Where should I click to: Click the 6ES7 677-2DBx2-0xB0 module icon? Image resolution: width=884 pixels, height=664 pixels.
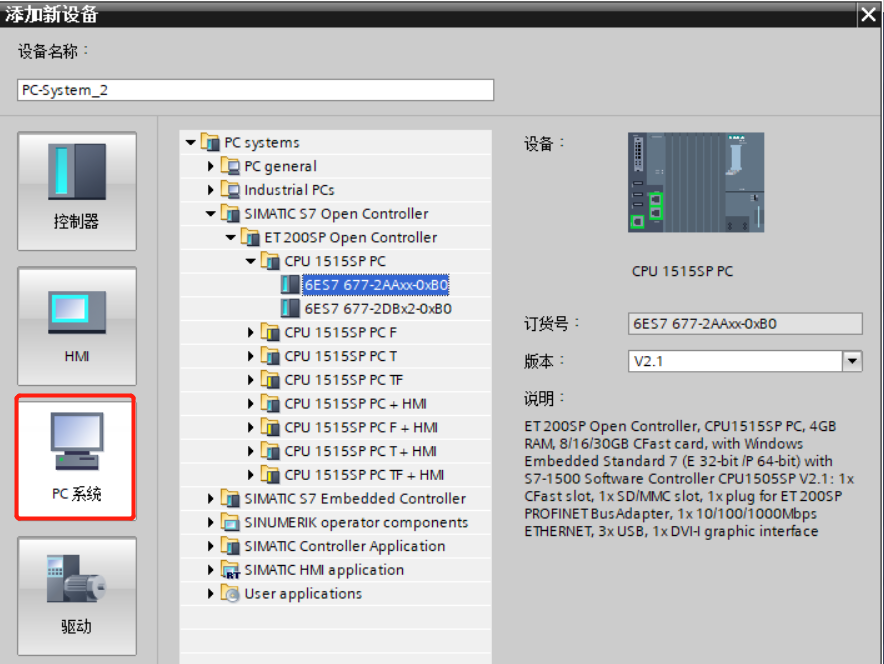tap(290, 308)
